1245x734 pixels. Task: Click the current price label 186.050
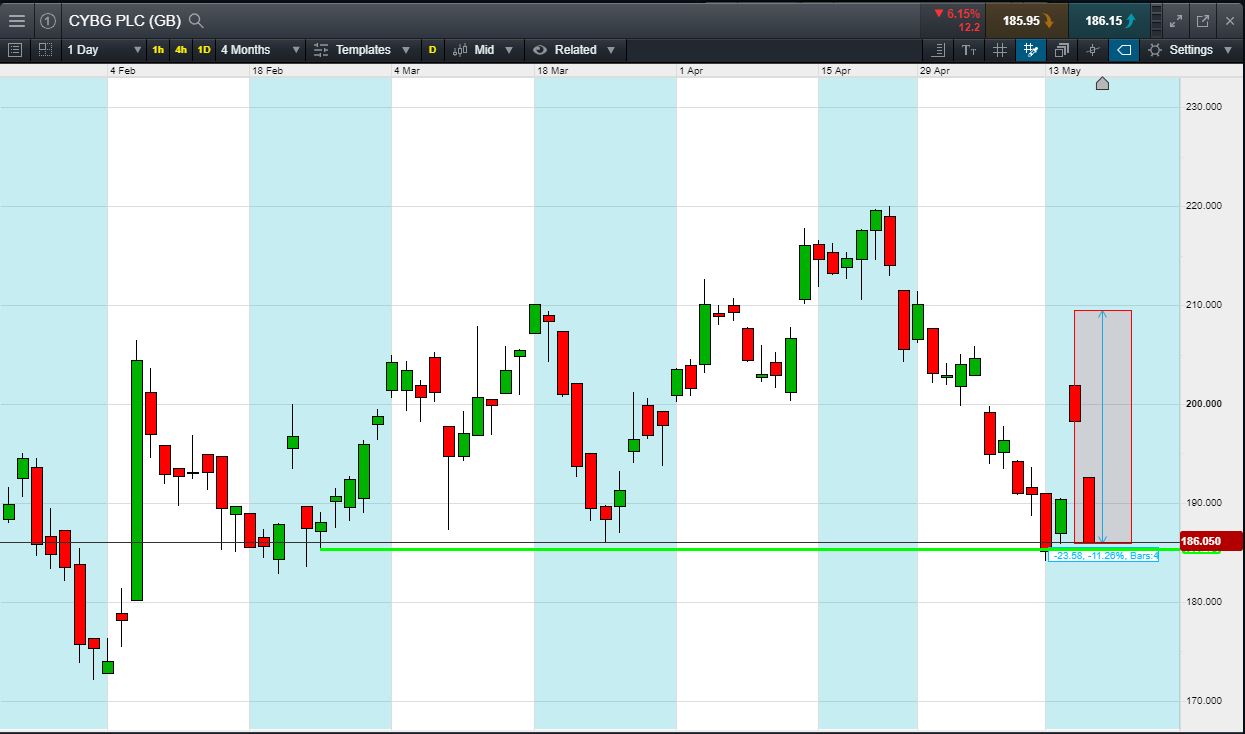coord(1211,542)
